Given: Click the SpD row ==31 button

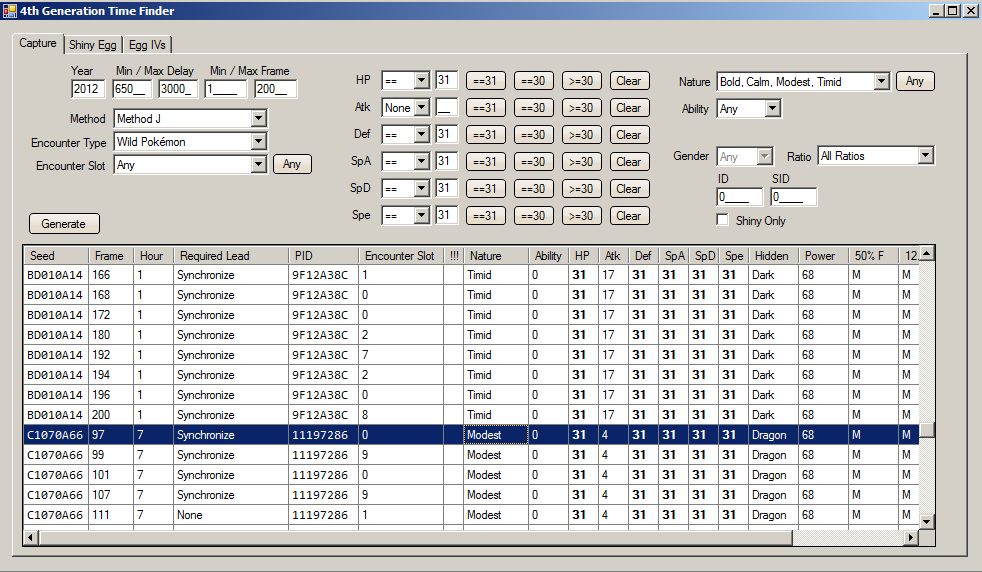Looking at the screenshot, I should tap(485, 189).
